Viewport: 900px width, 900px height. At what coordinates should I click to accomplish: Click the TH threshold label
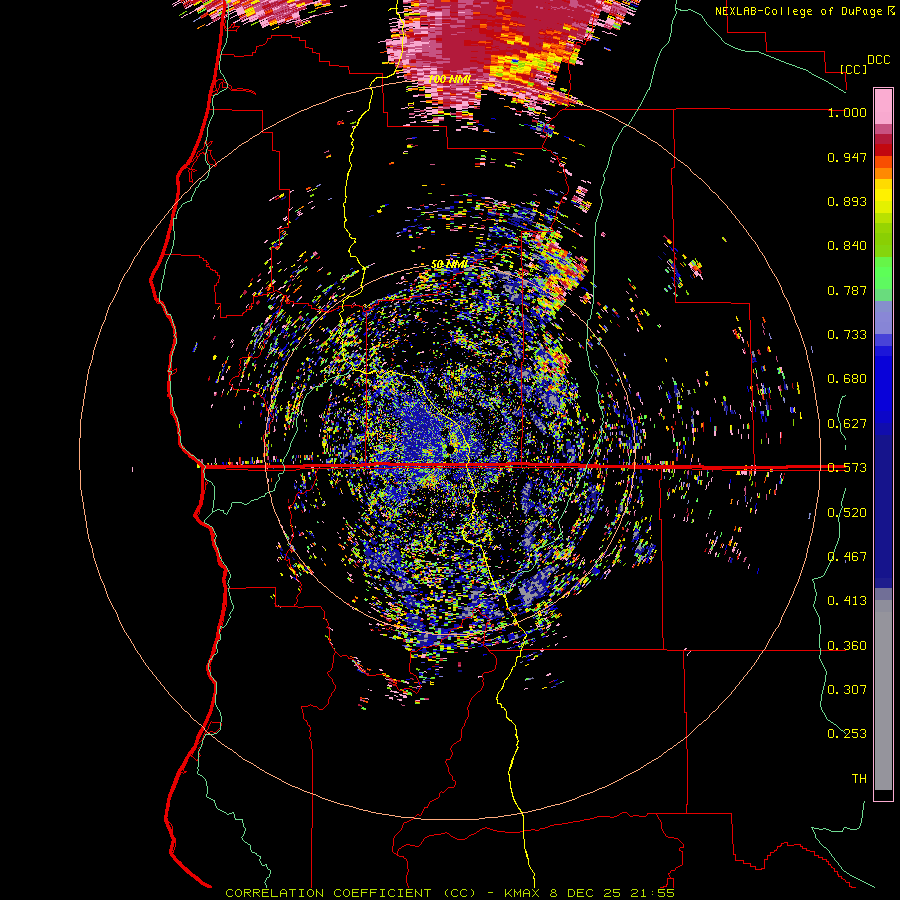tap(859, 779)
